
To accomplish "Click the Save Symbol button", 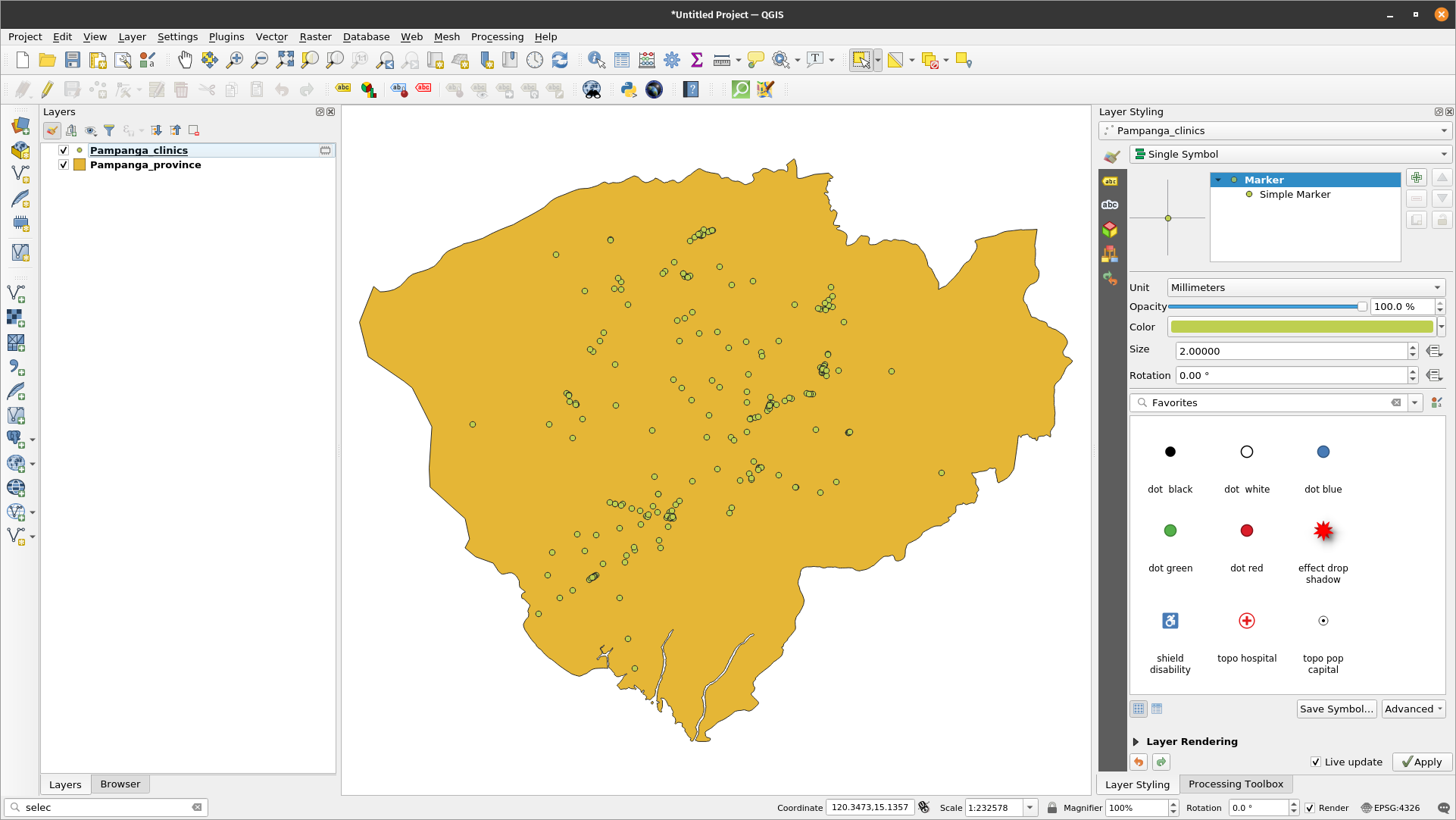I will (1336, 709).
